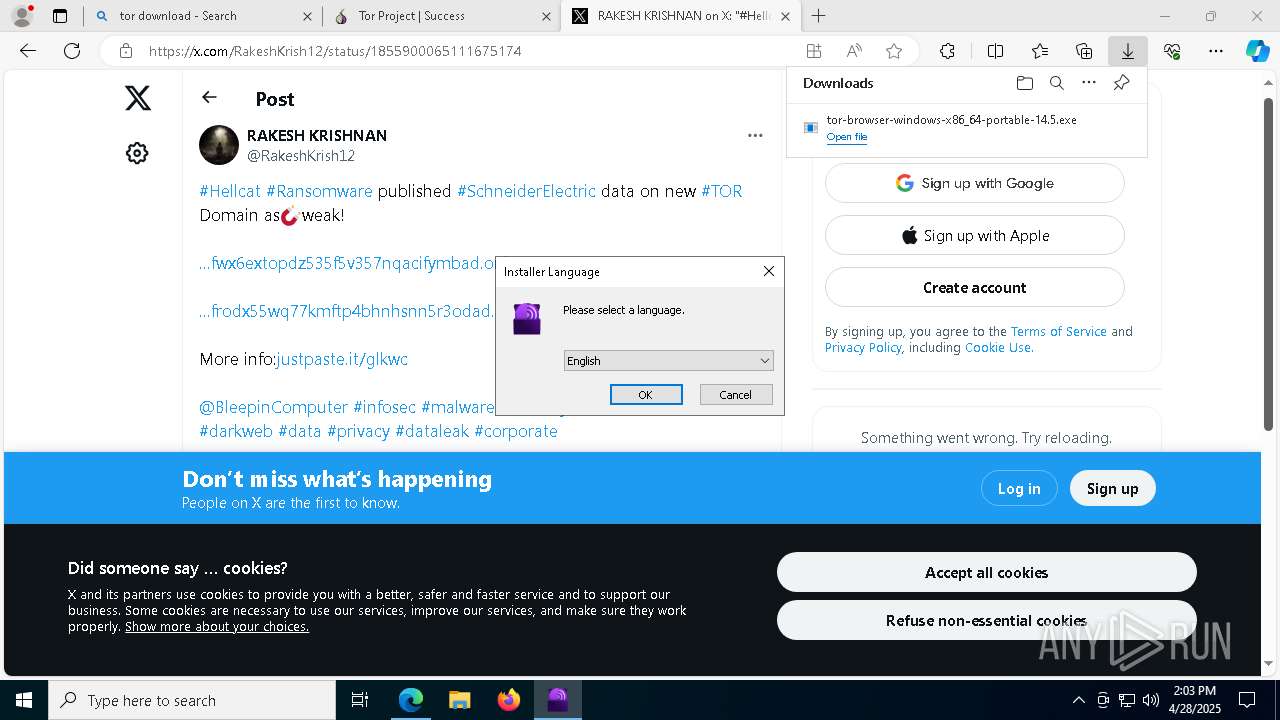Open File Explorer from the taskbar

point(459,700)
